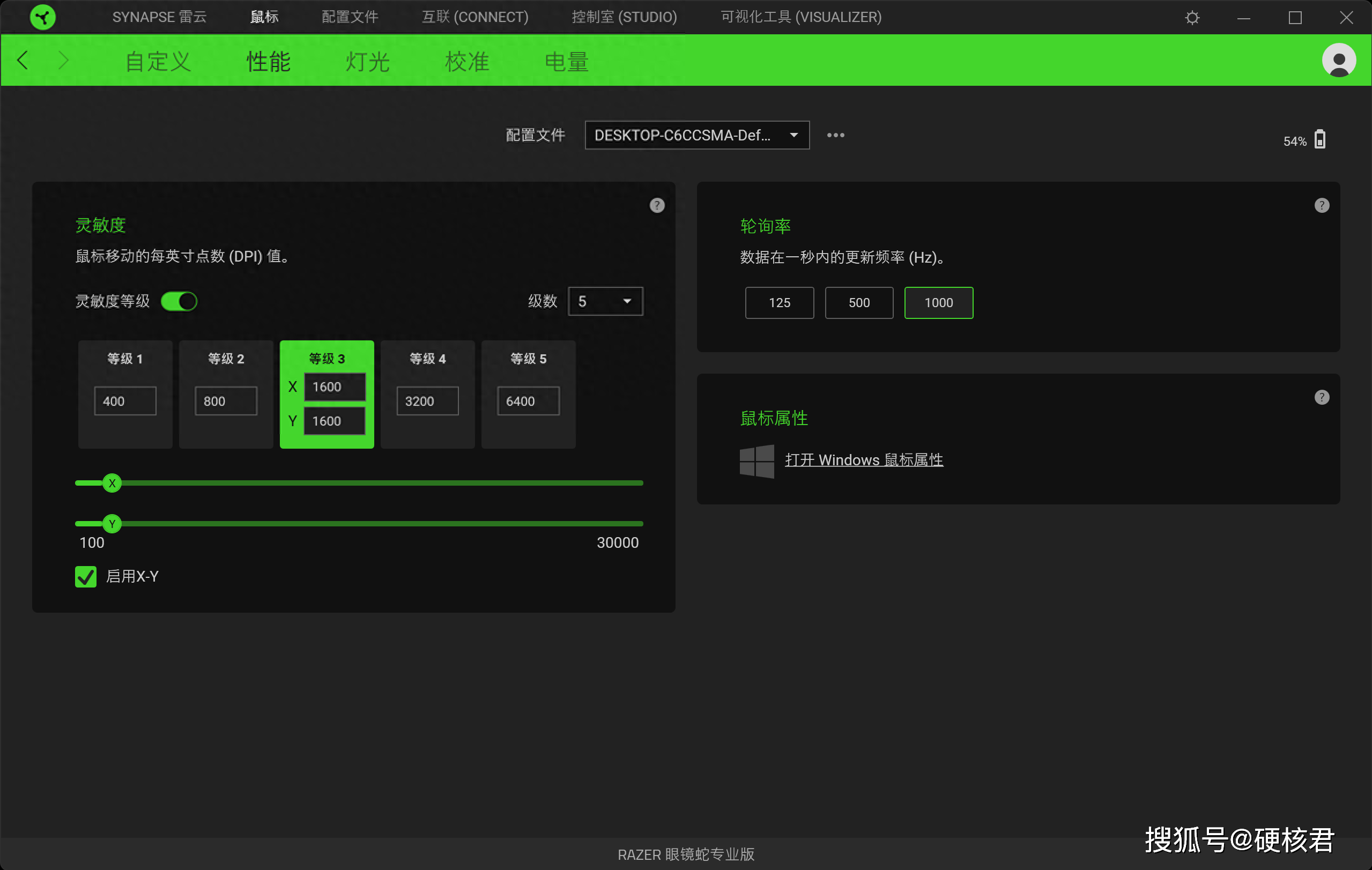Viewport: 1372px width, 870px height.
Task: Select the 等级 5 stage card
Action: coord(529,395)
